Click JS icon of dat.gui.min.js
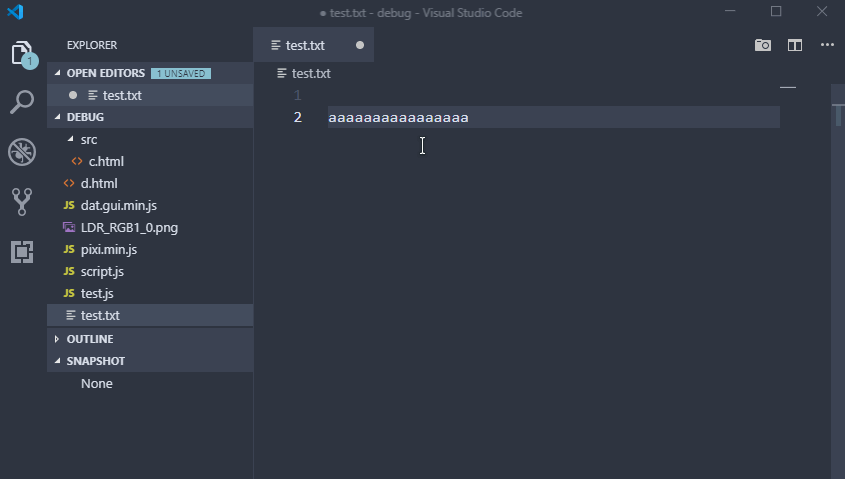This screenshot has width=845, height=479. (x=69, y=205)
